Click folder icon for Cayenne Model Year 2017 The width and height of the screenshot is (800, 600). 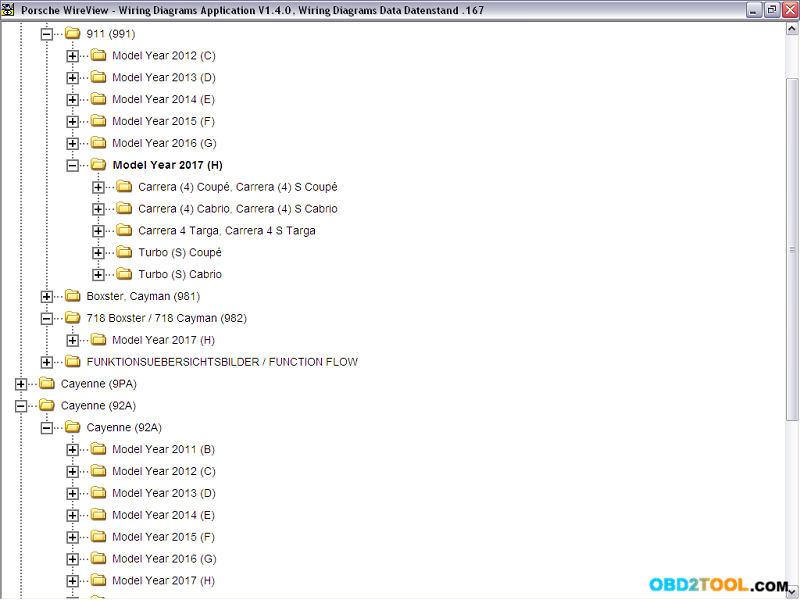[x=98, y=581]
